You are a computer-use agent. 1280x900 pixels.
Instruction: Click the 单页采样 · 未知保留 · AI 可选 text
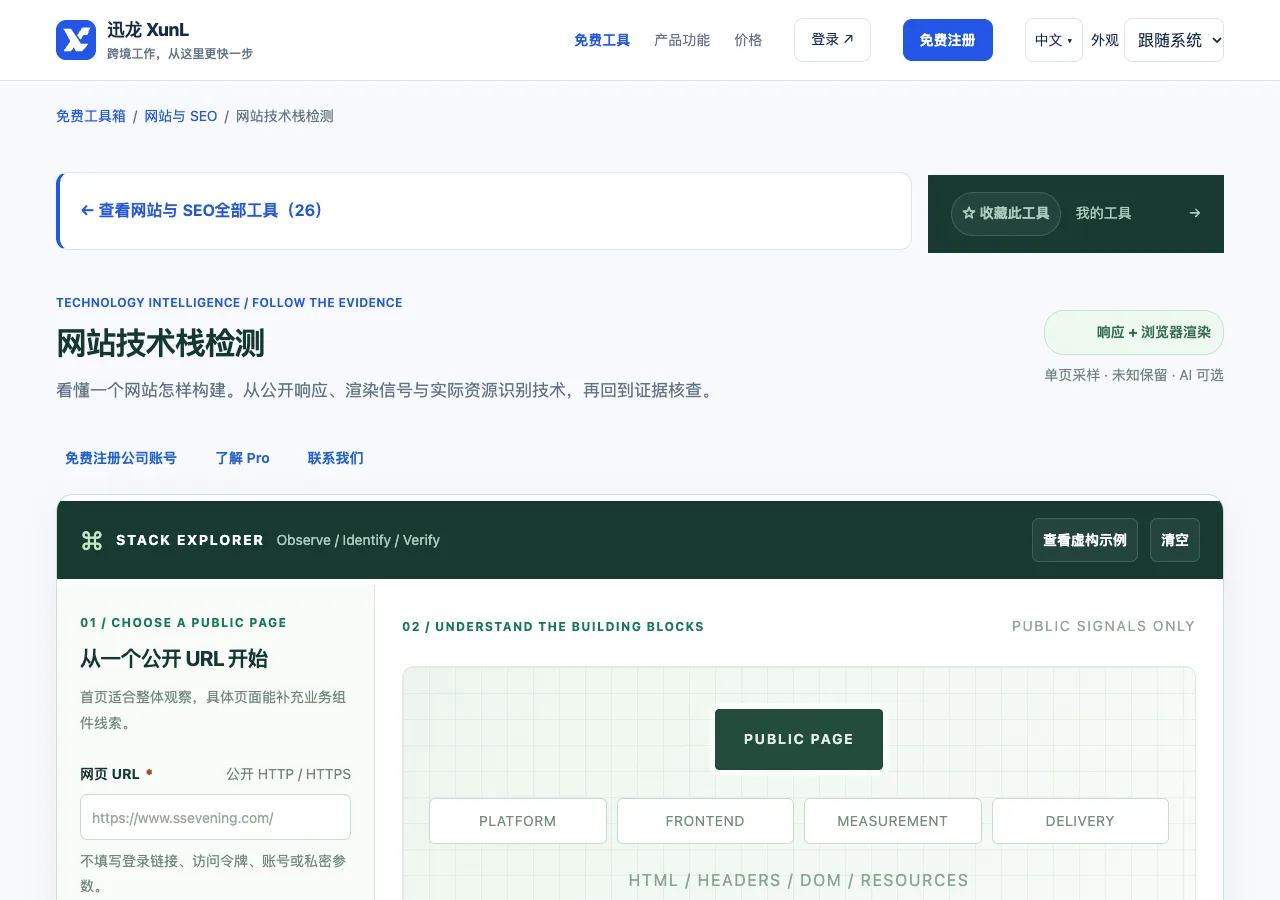pyautogui.click(x=1134, y=375)
